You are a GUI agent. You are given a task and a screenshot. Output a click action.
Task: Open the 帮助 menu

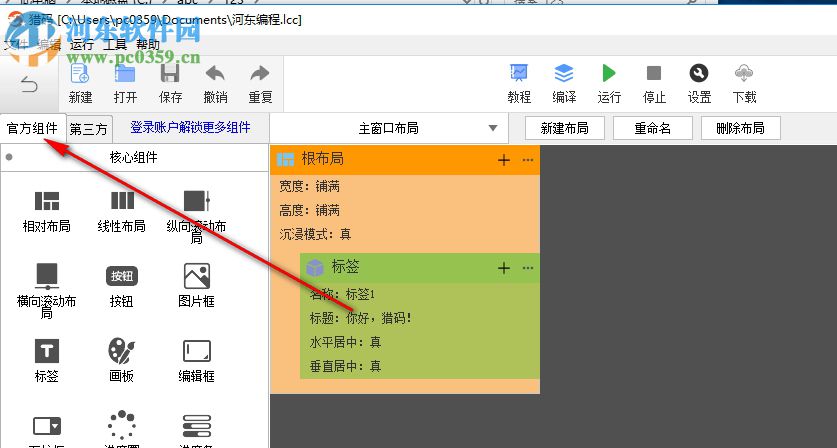148,45
